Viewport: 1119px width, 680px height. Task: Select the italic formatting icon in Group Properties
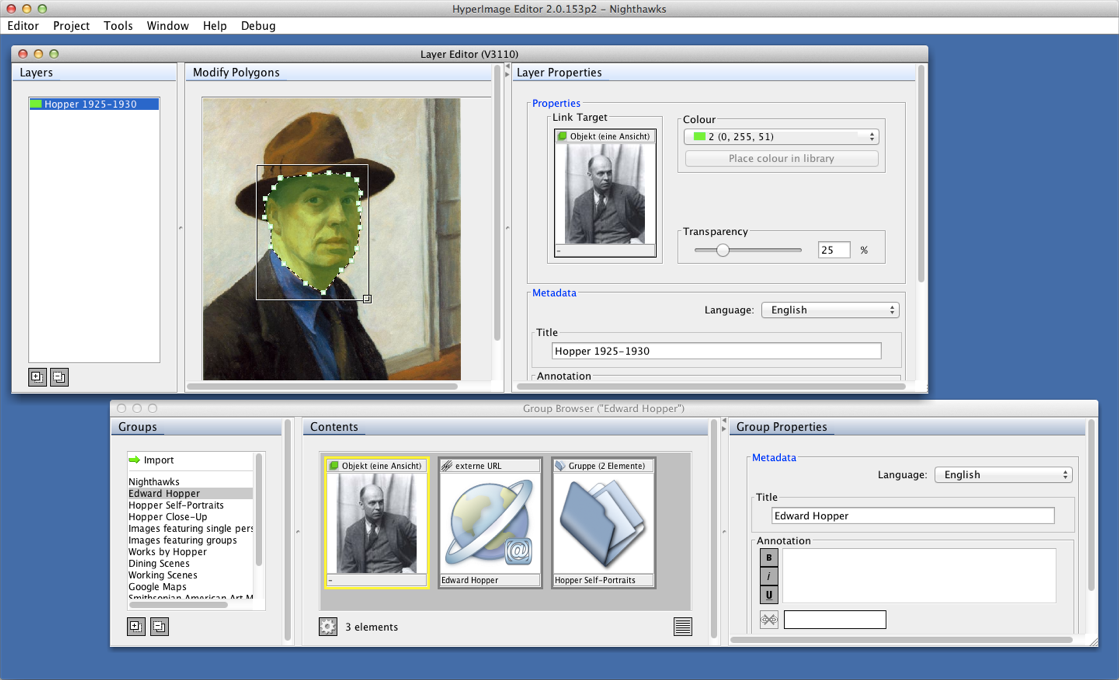[x=768, y=576]
